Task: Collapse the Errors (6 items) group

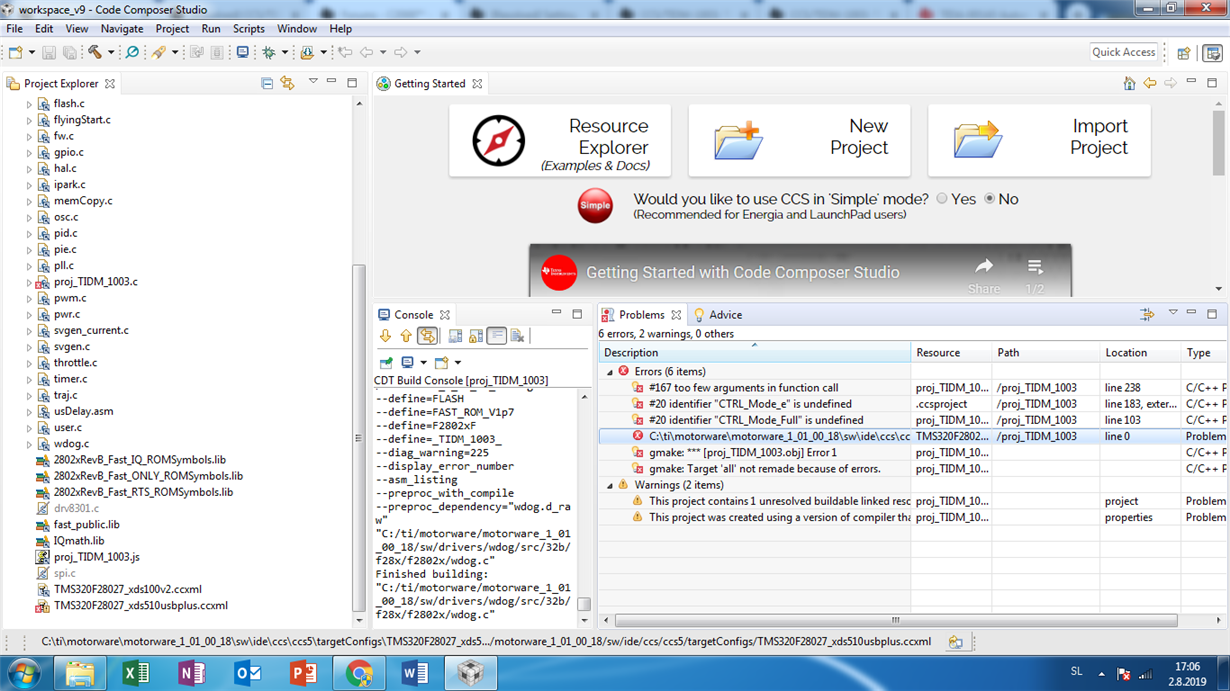Action: [x=610, y=372]
